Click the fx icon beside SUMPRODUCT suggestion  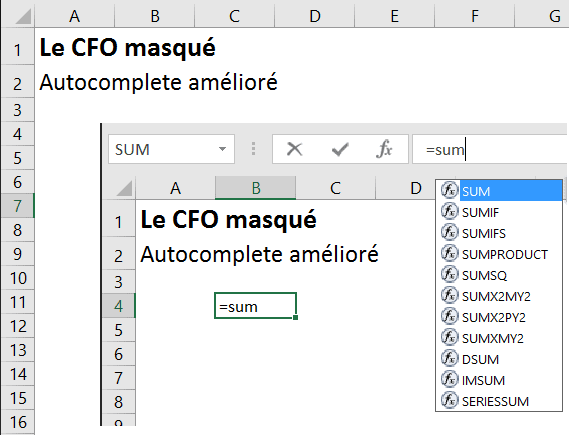tap(449, 254)
